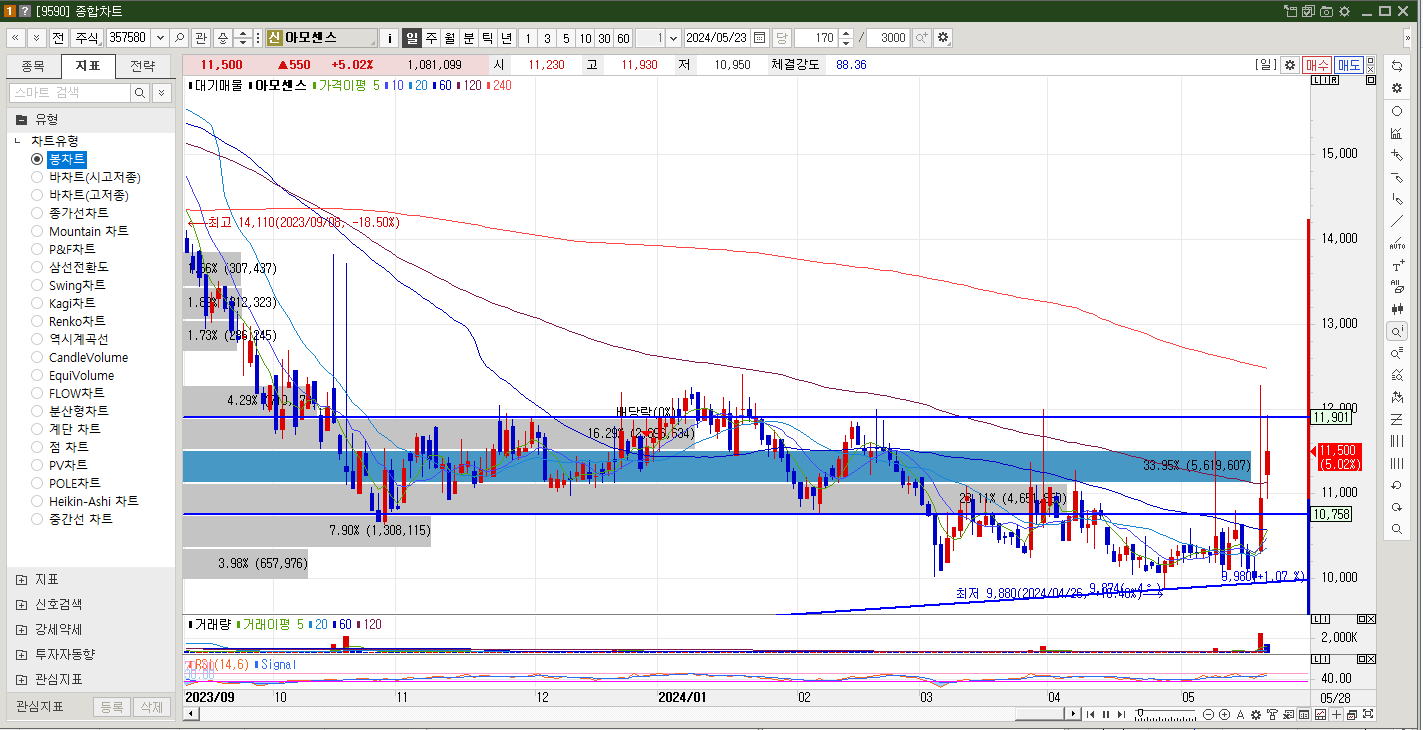Click the 60 interval button
1423x730 pixels.
623,38
